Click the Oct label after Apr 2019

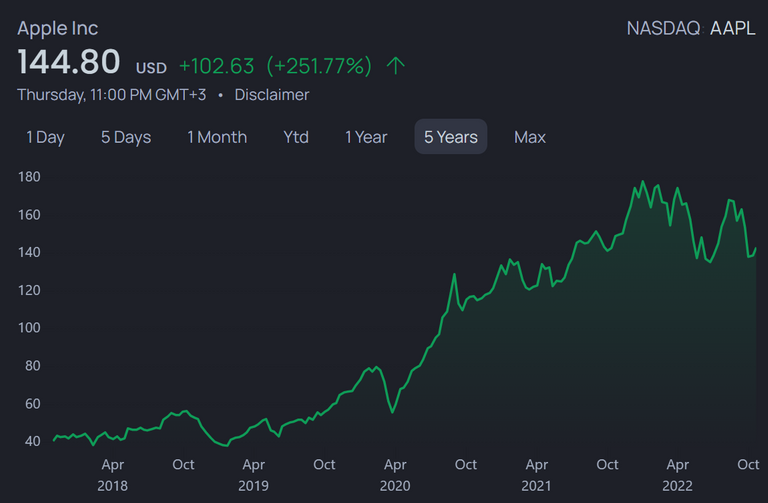[324, 464]
